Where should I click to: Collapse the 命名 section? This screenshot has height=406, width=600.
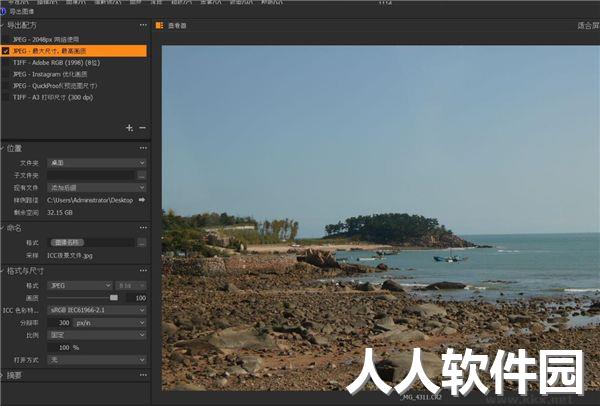point(2,228)
